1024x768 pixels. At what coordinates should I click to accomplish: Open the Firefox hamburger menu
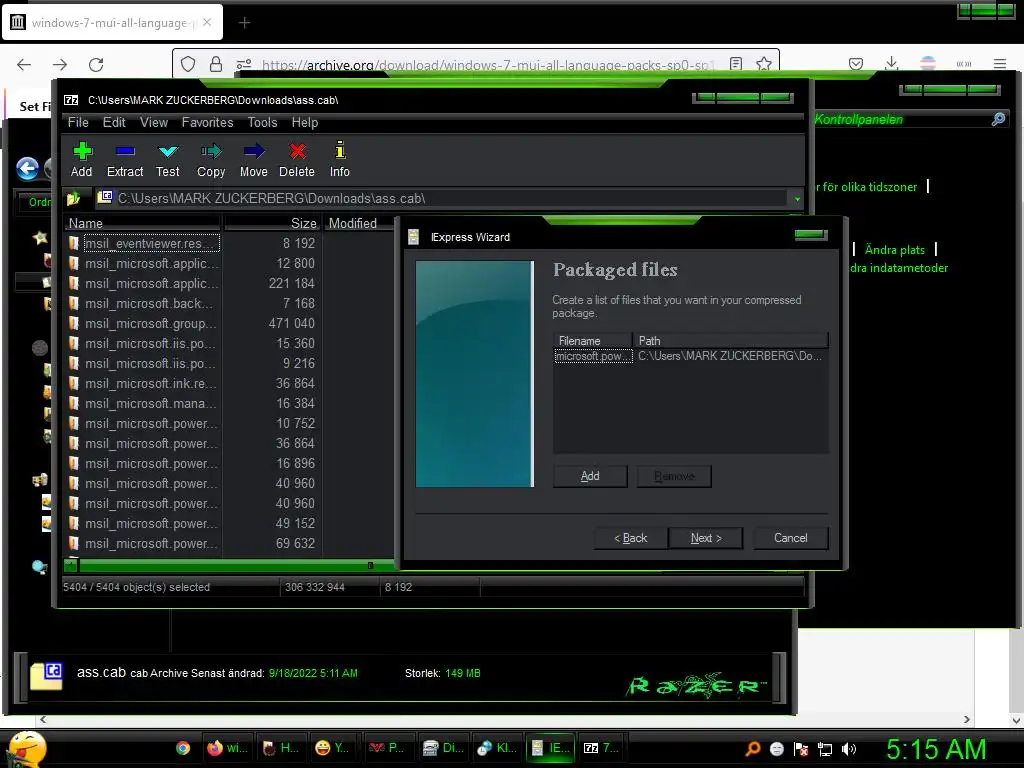1000,64
